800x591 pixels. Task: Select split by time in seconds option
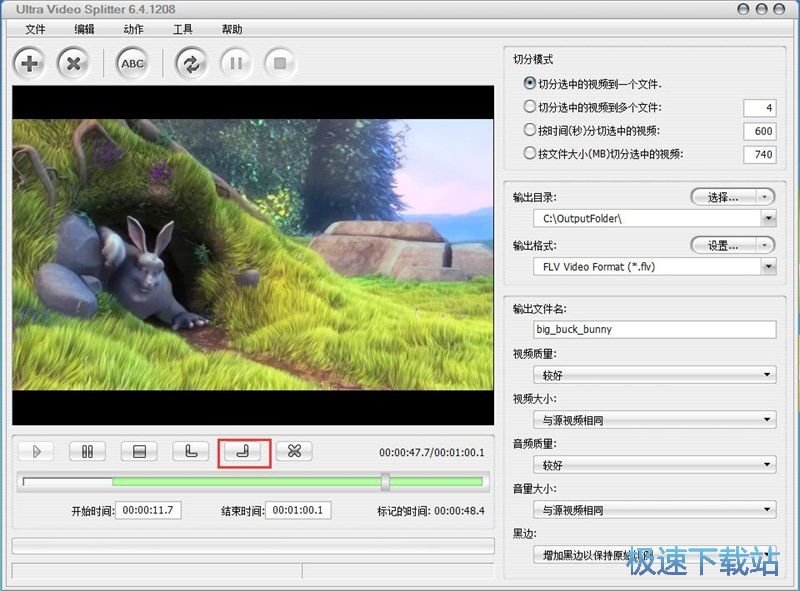click(530, 130)
